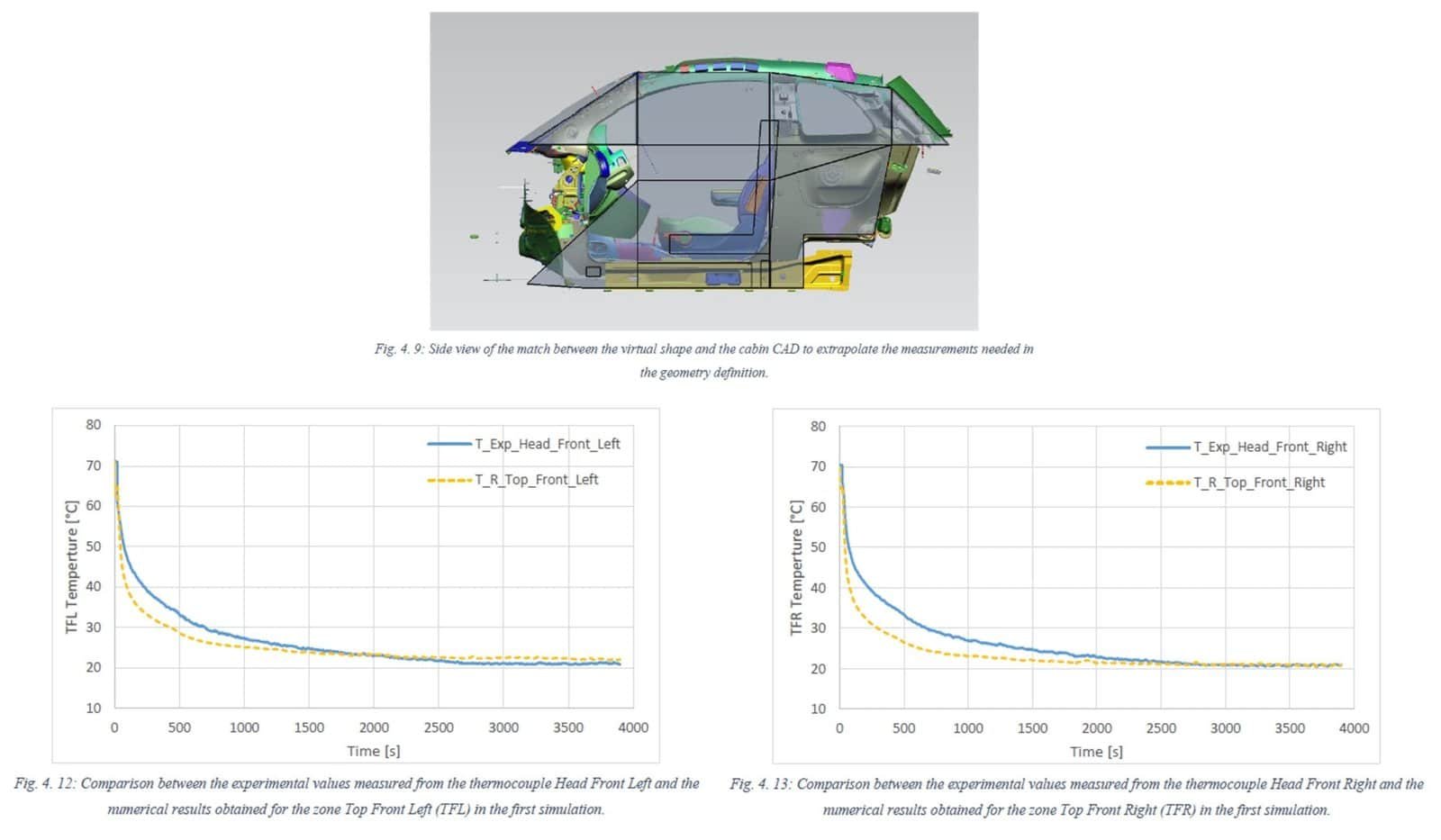Click the 2000 x-axis label on left chart
This screenshot has height=840, width=1441.
(x=374, y=727)
